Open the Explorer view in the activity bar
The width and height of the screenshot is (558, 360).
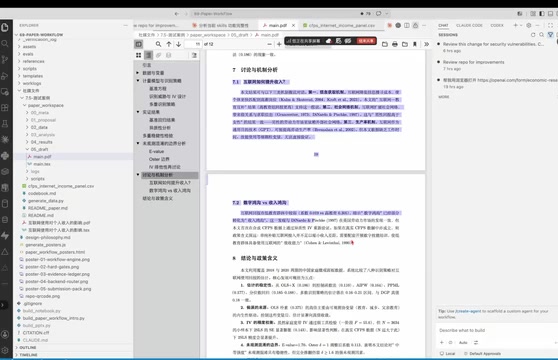pos(5,27)
